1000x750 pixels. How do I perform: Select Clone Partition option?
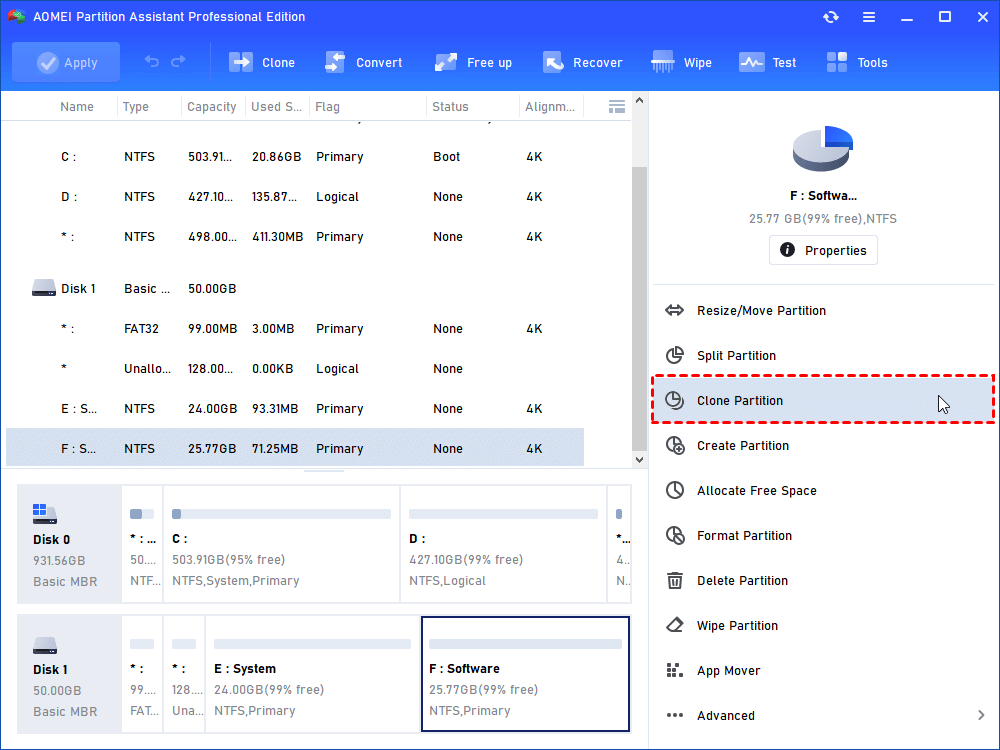[x=823, y=400]
